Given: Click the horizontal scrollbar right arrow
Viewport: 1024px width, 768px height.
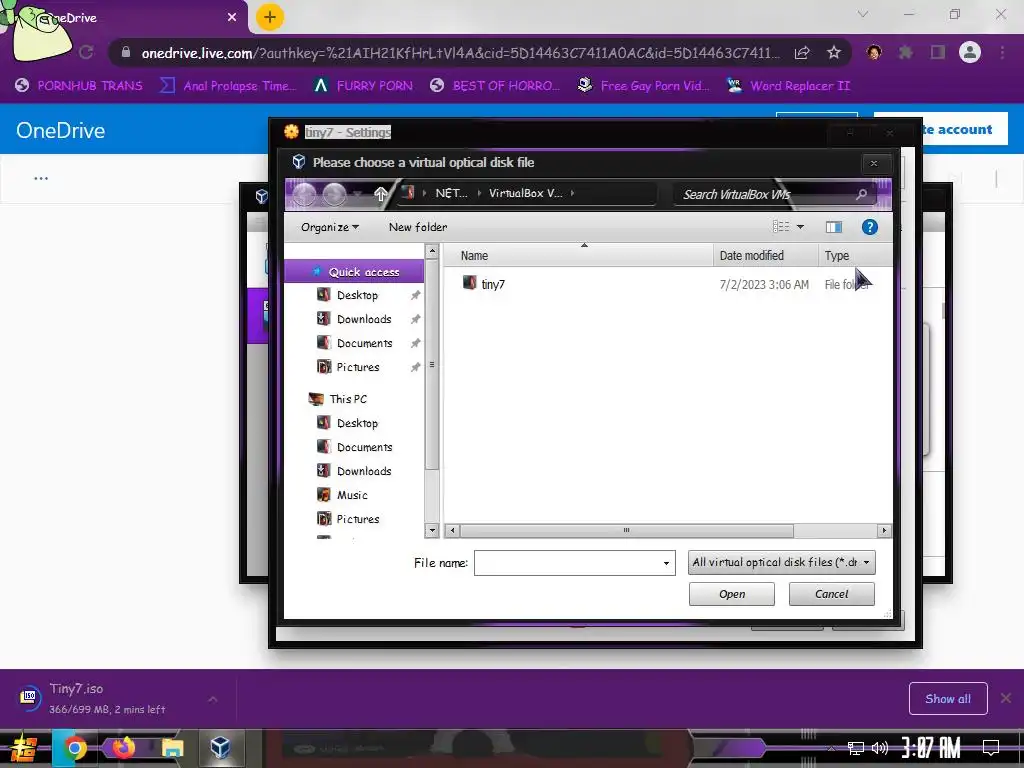Looking at the screenshot, I should click(884, 530).
